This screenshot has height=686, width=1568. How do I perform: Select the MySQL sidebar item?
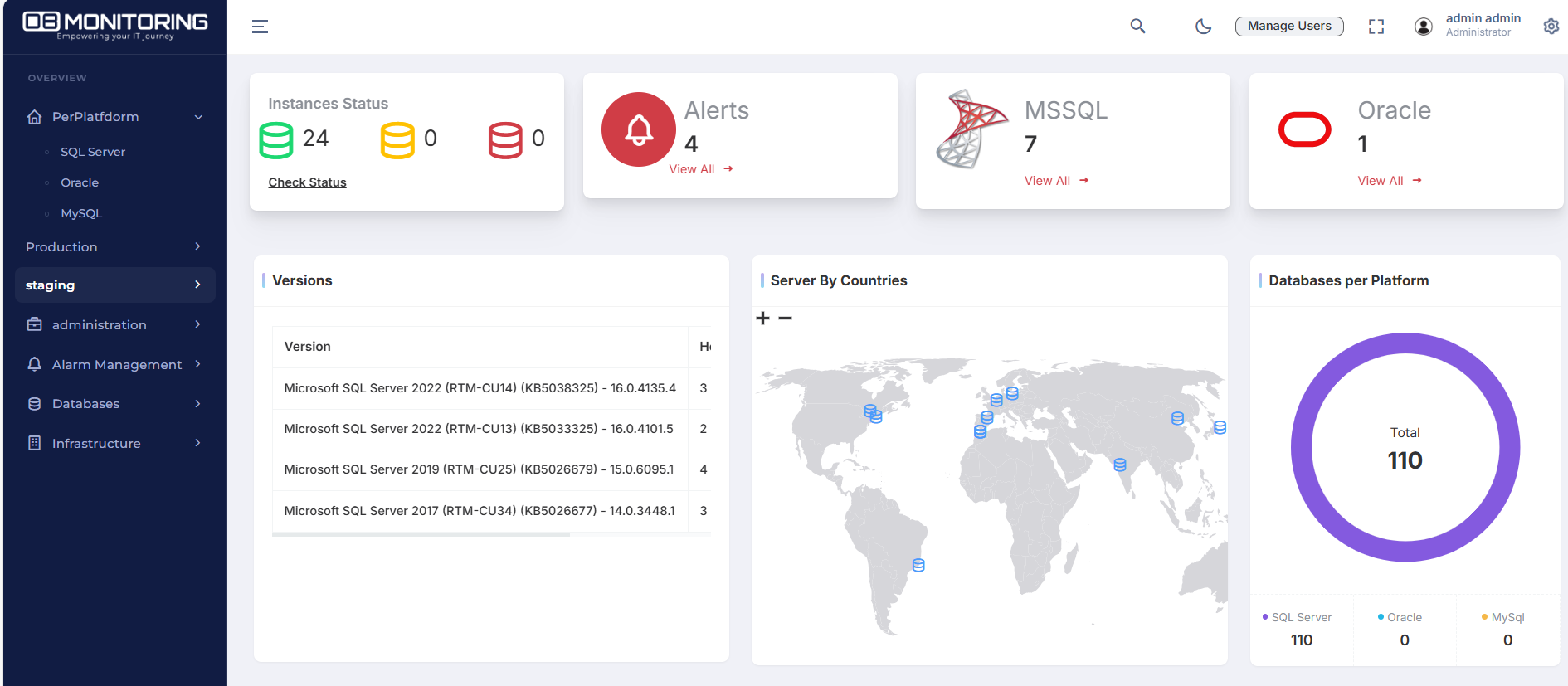click(x=81, y=213)
